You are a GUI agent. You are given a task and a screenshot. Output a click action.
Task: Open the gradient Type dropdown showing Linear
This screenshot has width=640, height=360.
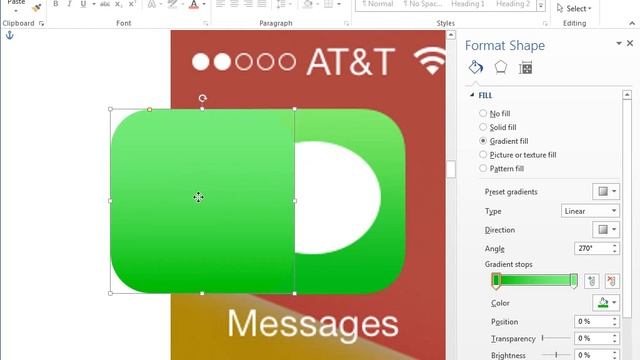pyautogui.click(x=590, y=211)
